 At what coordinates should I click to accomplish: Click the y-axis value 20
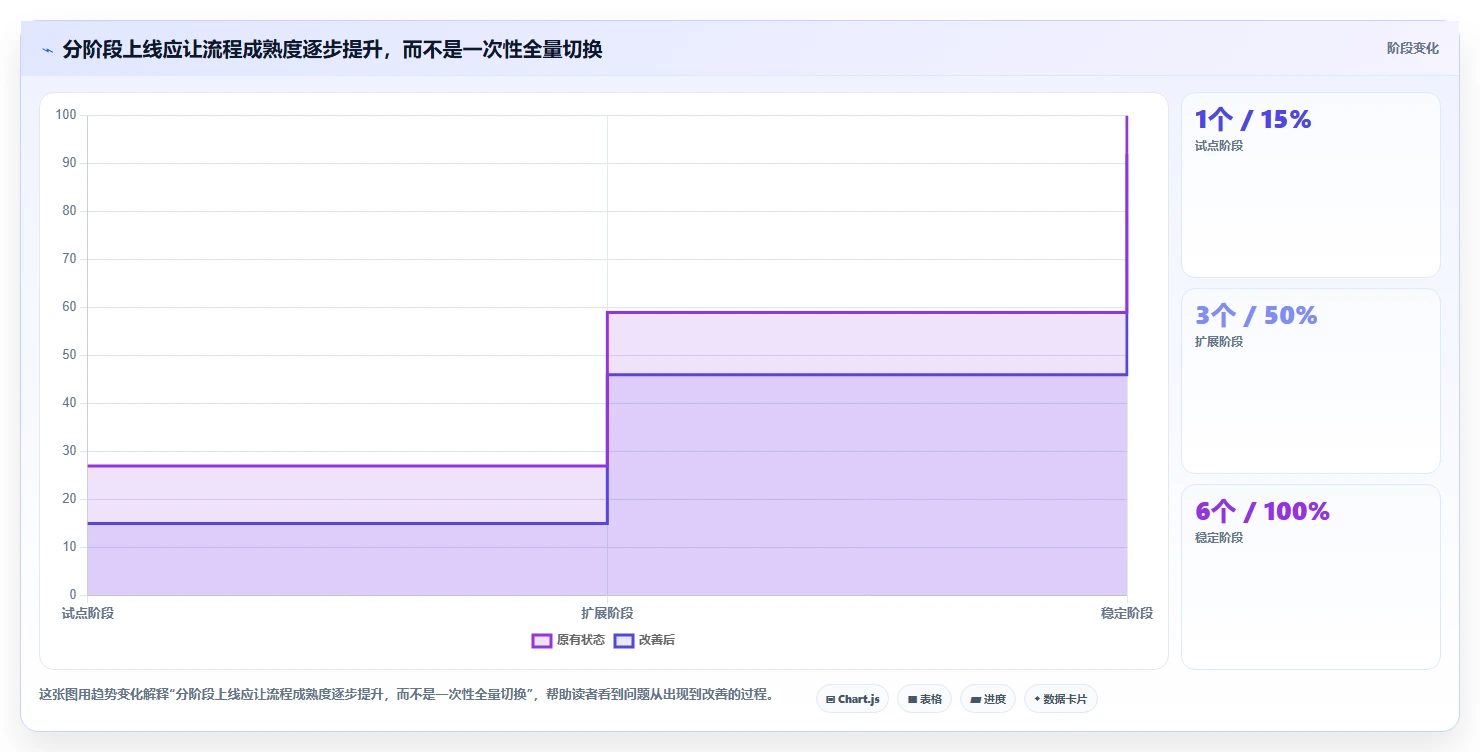click(x=69, y=499)
